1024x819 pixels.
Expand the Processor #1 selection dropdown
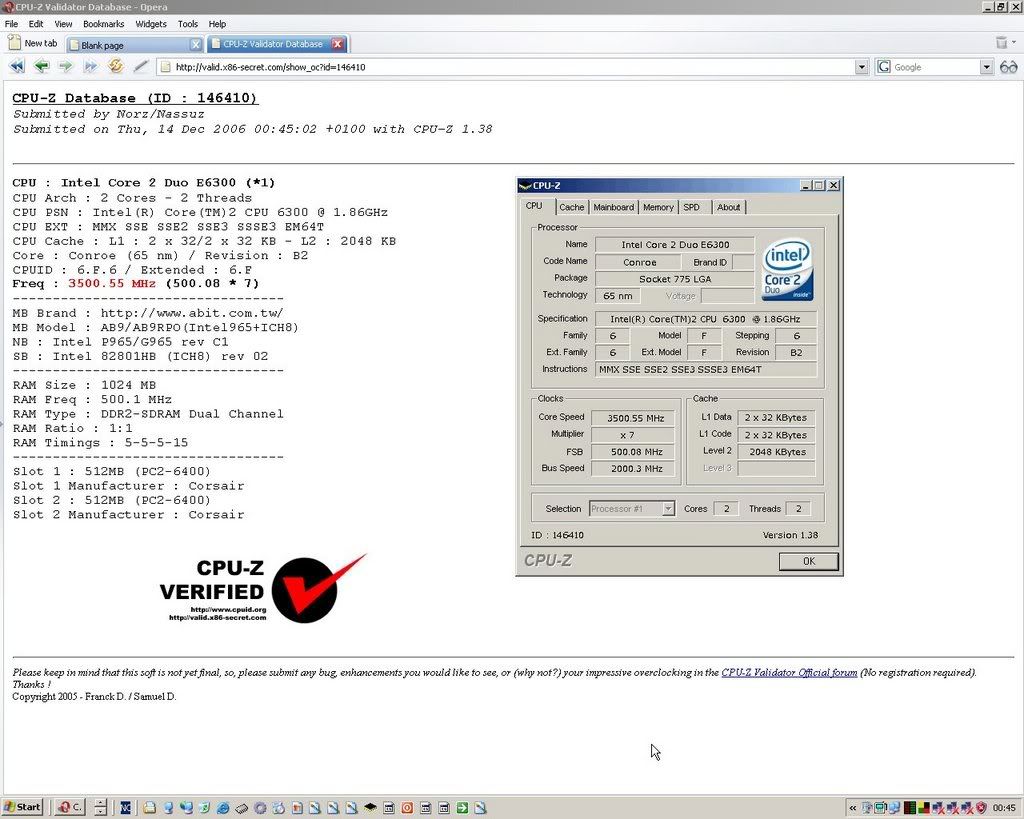668,509
